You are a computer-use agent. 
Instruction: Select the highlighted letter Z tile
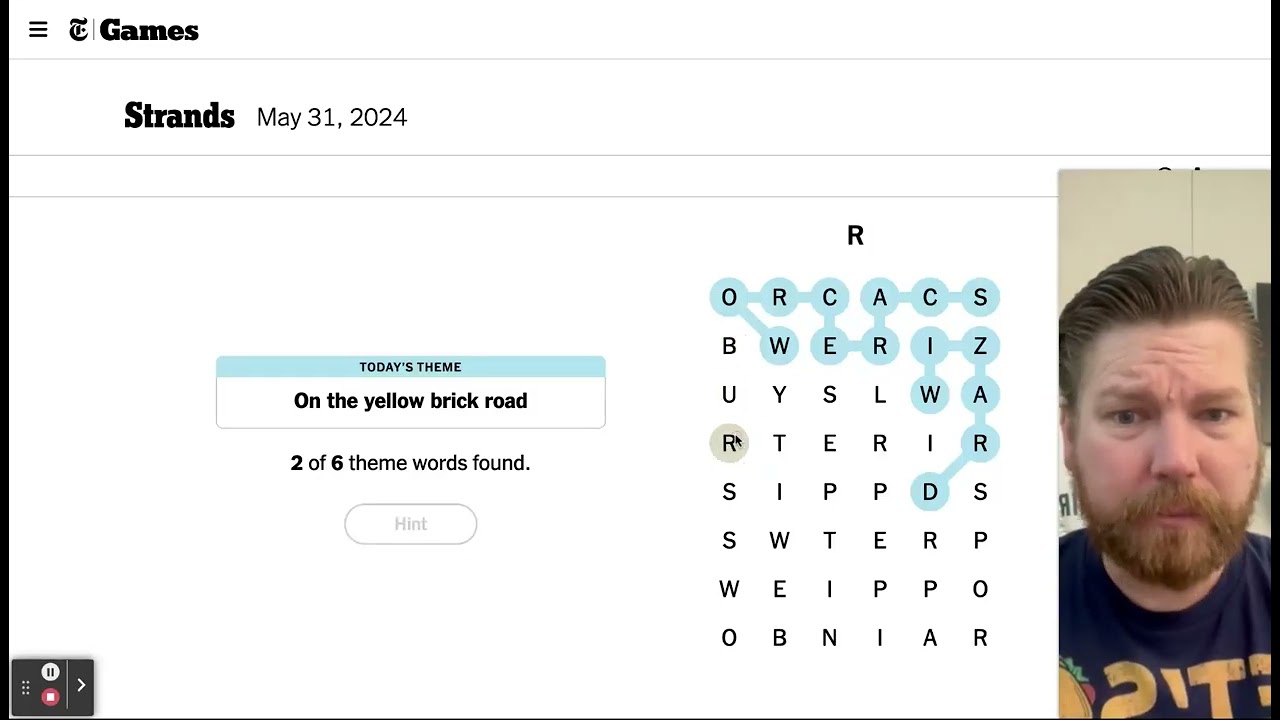tap(980, 346)
